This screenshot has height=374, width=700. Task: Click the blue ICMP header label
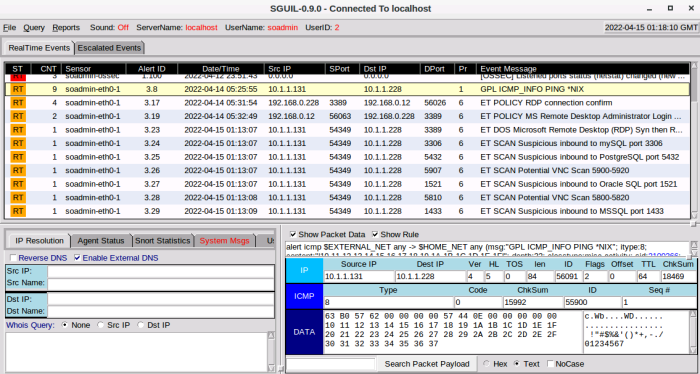(304, 296)
